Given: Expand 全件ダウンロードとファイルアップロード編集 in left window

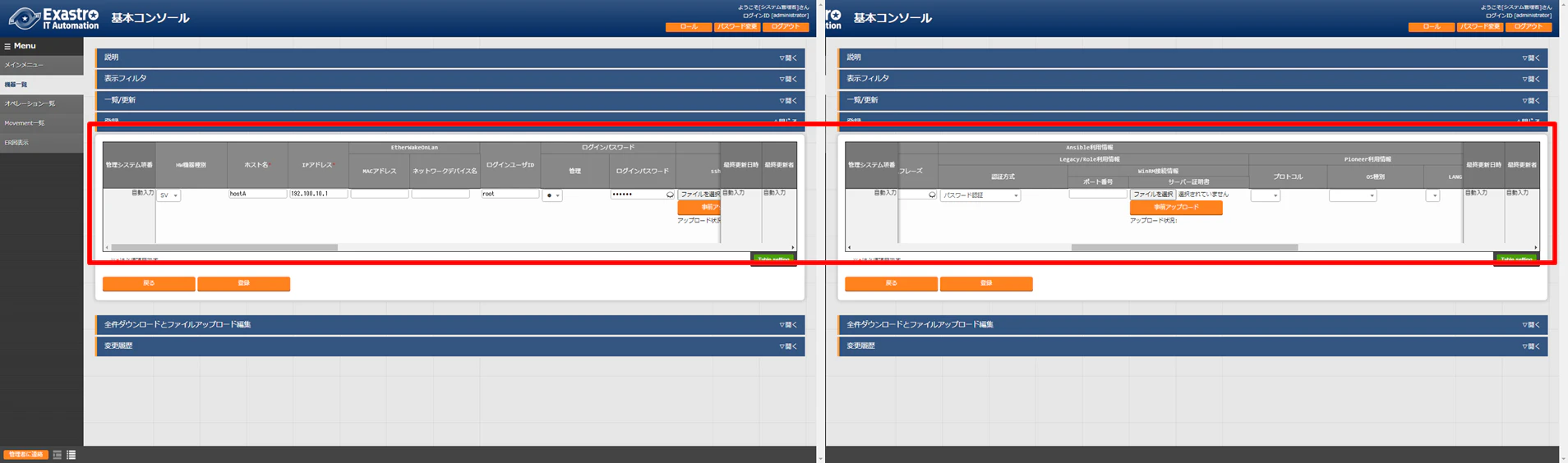Looking at the screenshot, I should [x=450, y=324].
